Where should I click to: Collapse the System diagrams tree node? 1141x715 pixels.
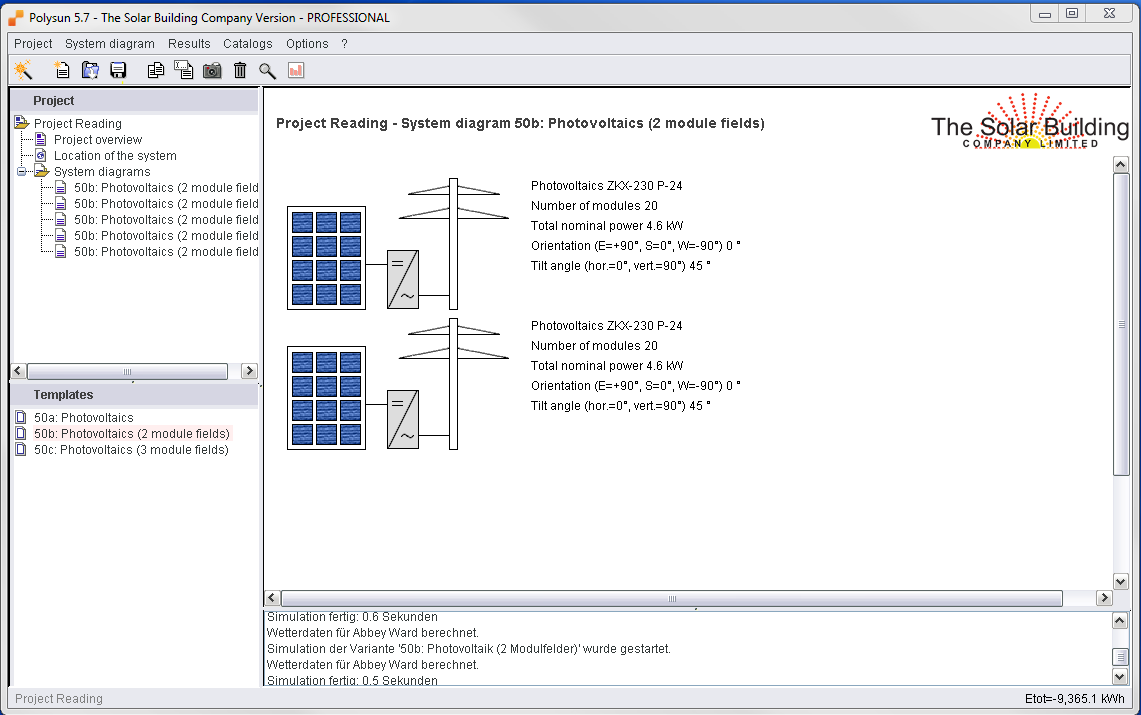22,171
